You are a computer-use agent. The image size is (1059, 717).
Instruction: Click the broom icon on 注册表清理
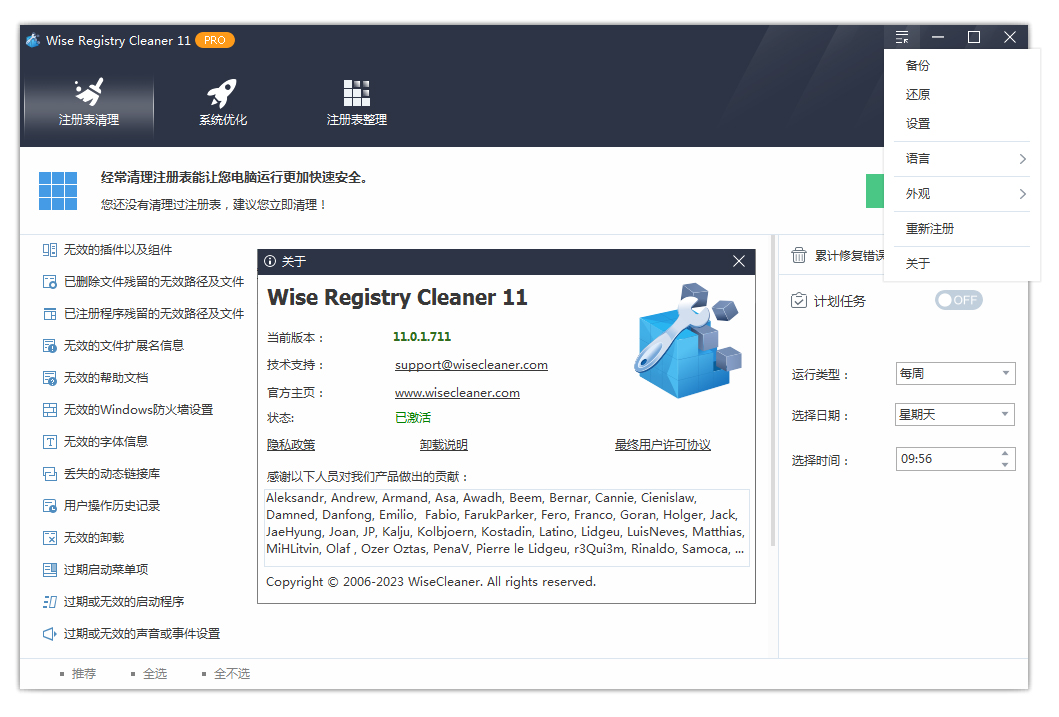pyautogui.click(x=88, y=92)
